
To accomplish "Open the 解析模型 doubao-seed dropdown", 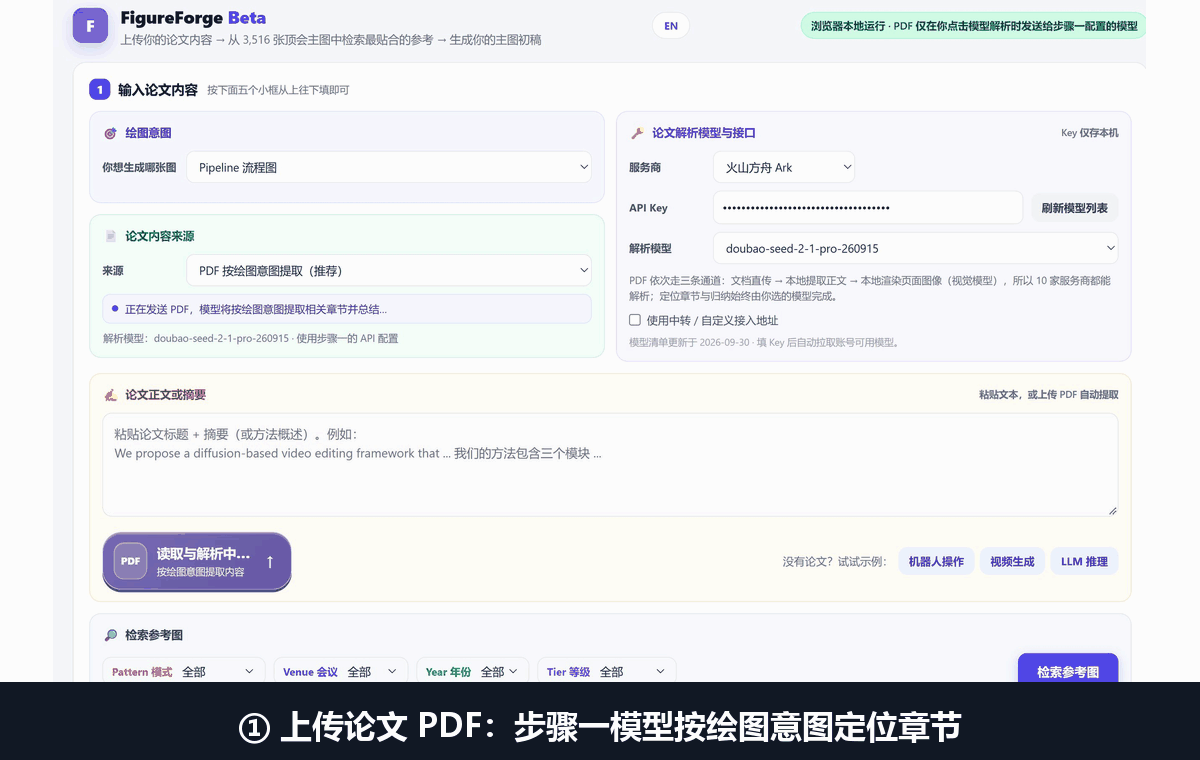I will [x=915, y=248].
